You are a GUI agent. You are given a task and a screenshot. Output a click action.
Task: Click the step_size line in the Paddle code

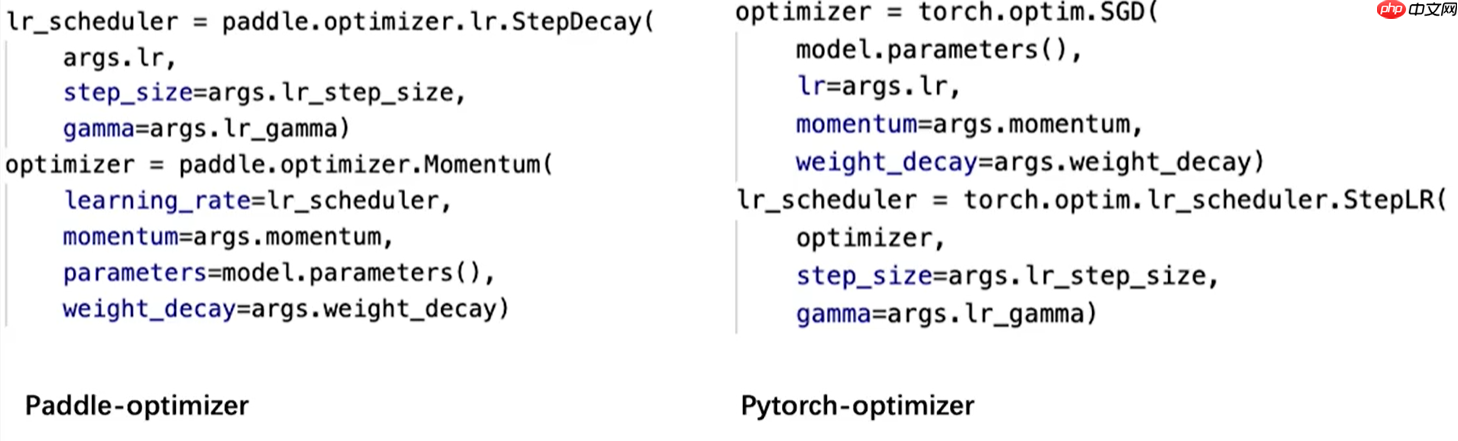pyautogui.click(x=264, y=93)
